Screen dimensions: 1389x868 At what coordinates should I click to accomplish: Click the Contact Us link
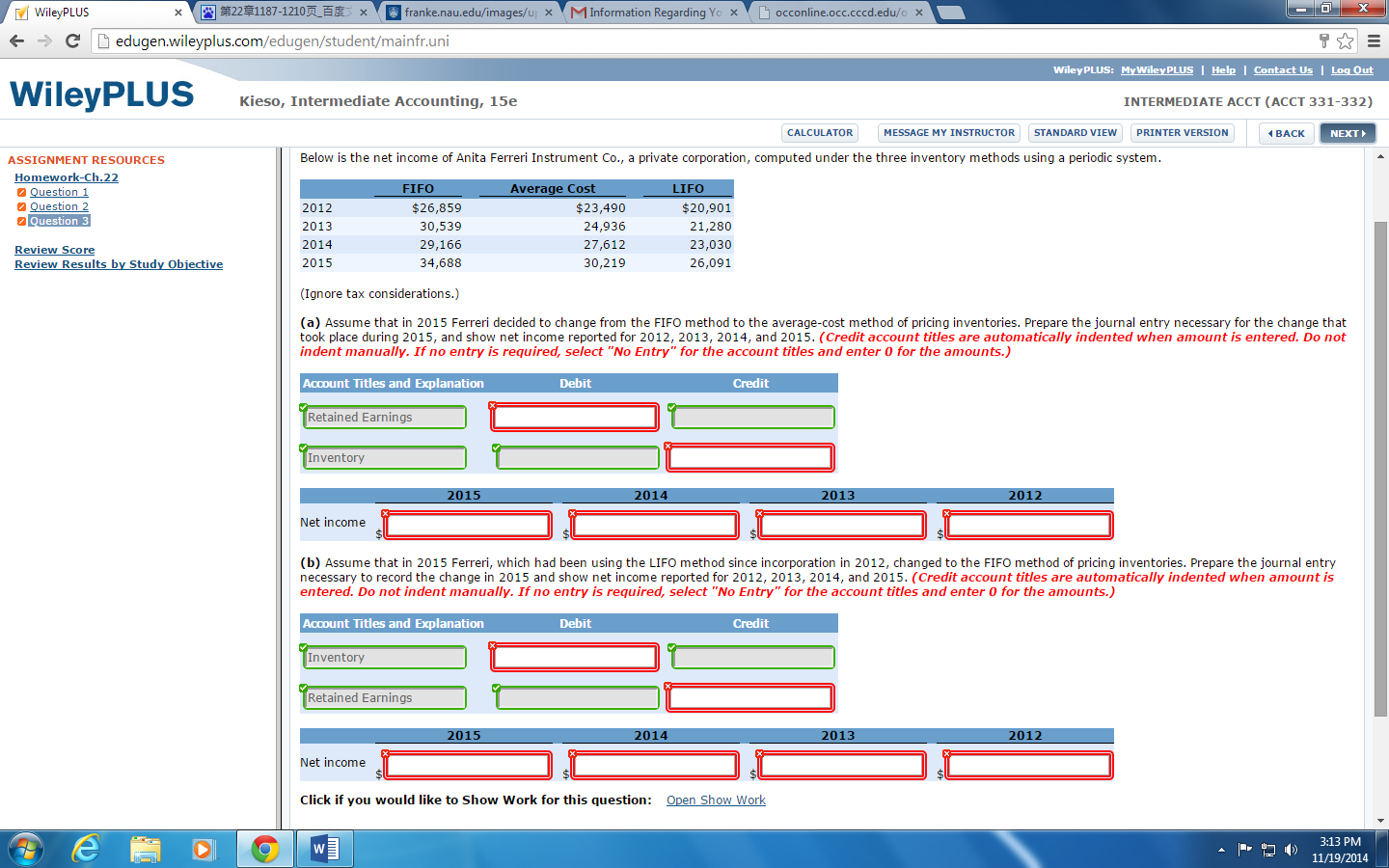1283,70
